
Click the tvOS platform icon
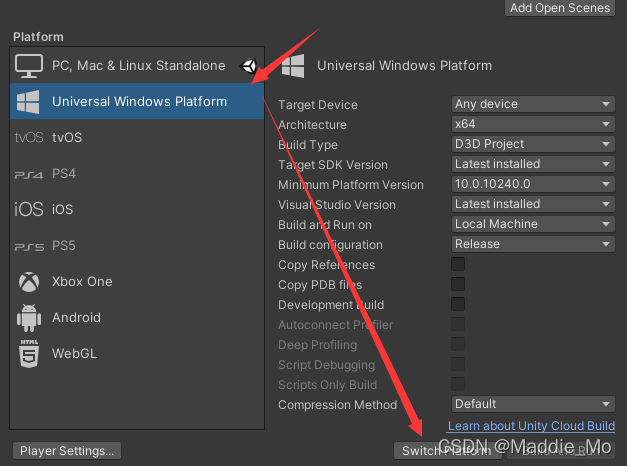click(29, 138)
